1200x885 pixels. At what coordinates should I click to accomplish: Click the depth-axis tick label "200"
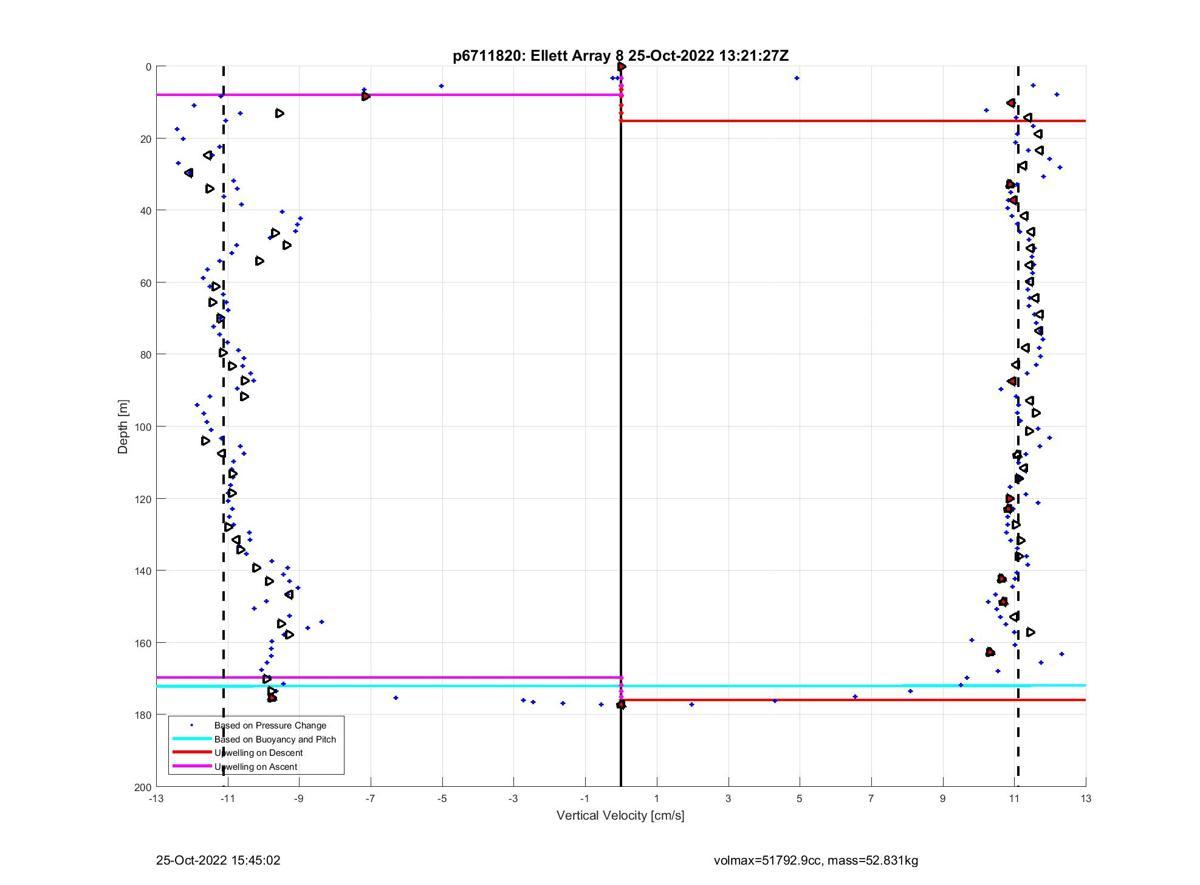(143, 787)
